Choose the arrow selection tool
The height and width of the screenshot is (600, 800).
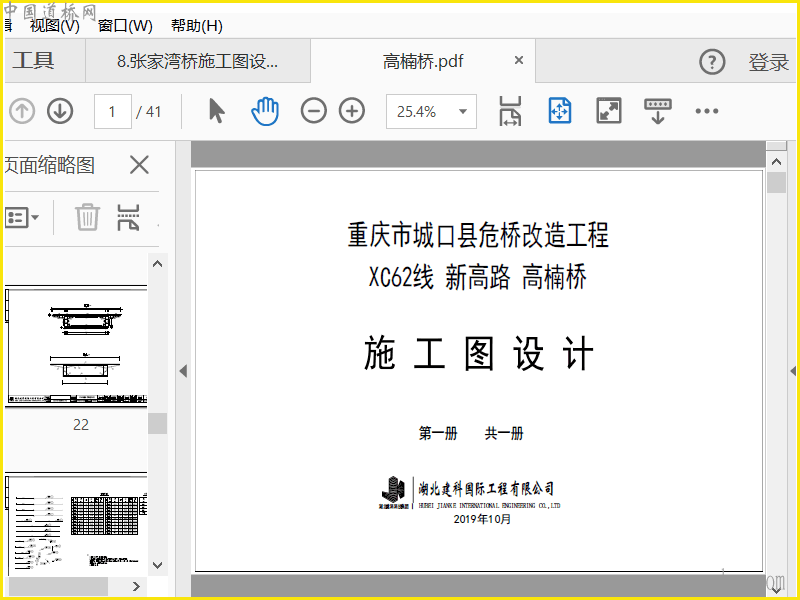(x=216, y=111)
